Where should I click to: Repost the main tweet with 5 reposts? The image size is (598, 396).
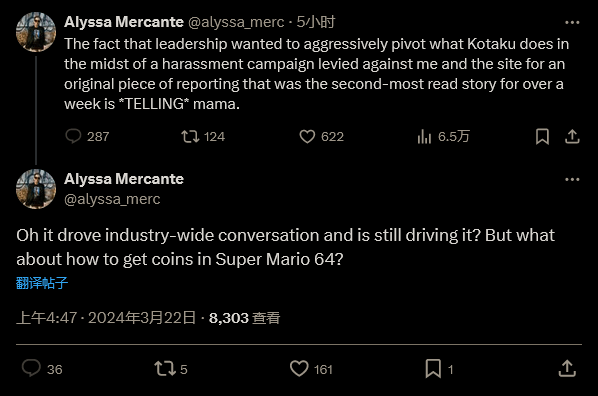tap(165, 369)
